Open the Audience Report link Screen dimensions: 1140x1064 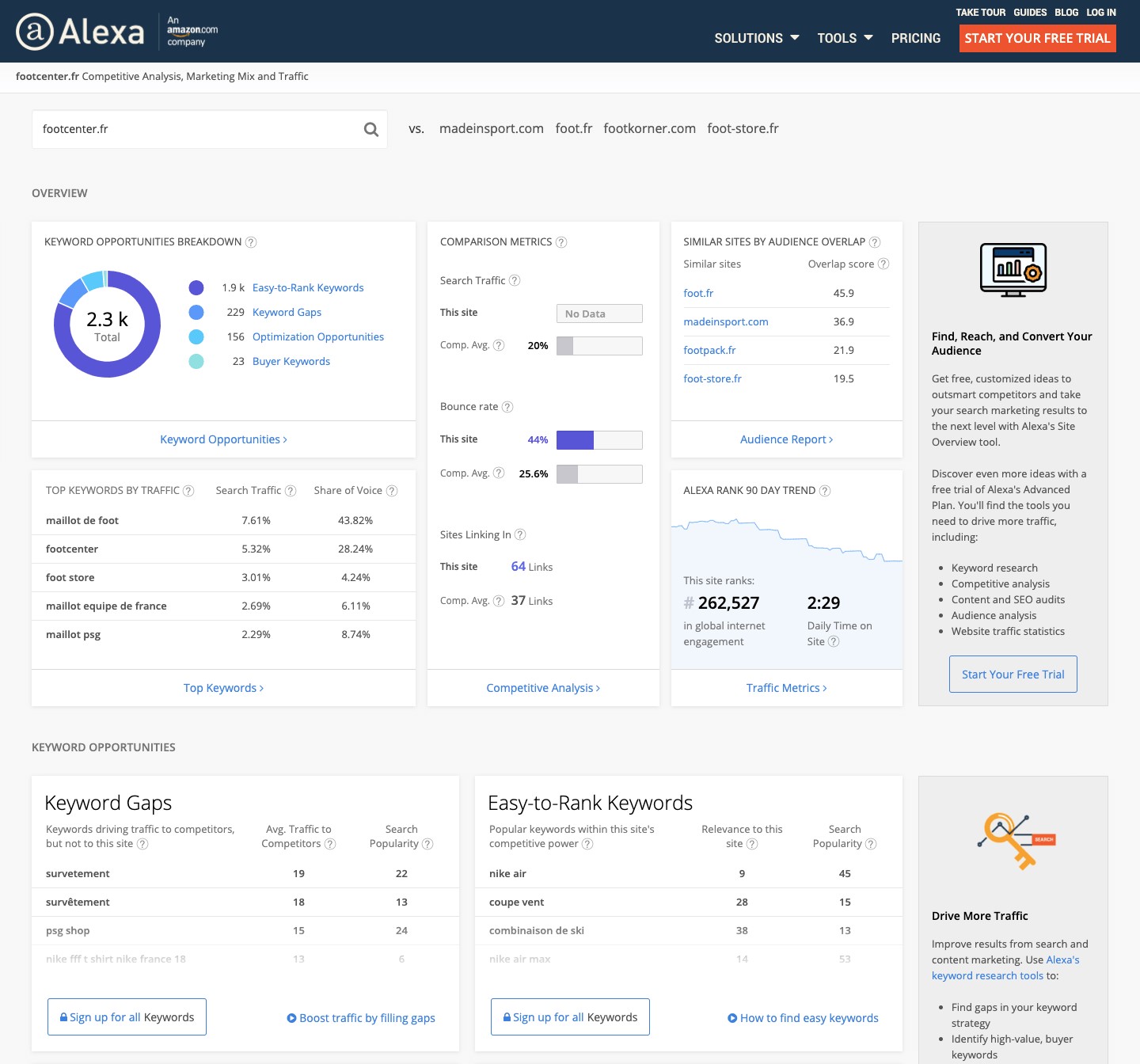pyautogui.click(x=786, y=439)
